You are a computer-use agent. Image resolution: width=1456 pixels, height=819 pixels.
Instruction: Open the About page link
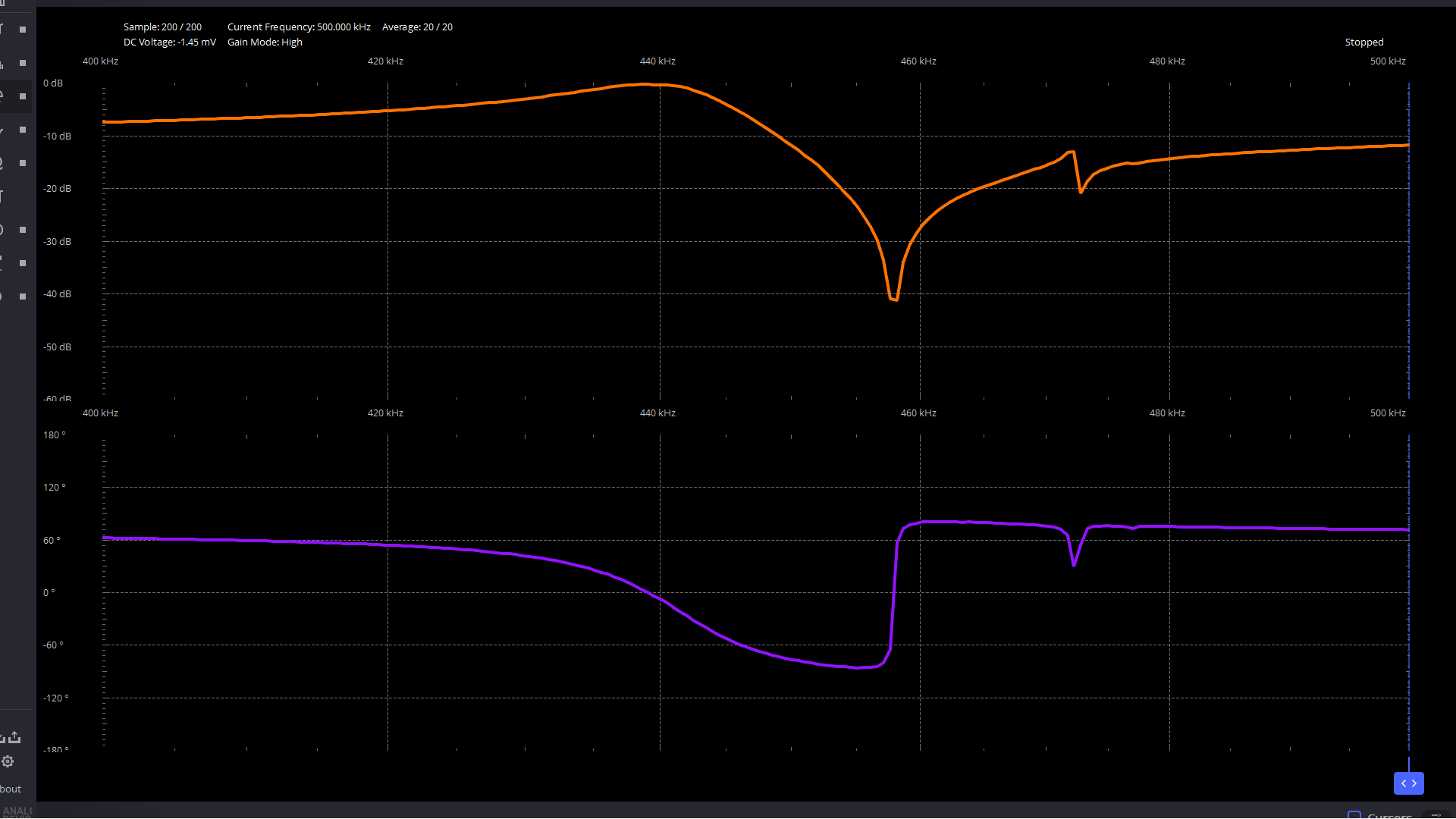click(11, 789)
